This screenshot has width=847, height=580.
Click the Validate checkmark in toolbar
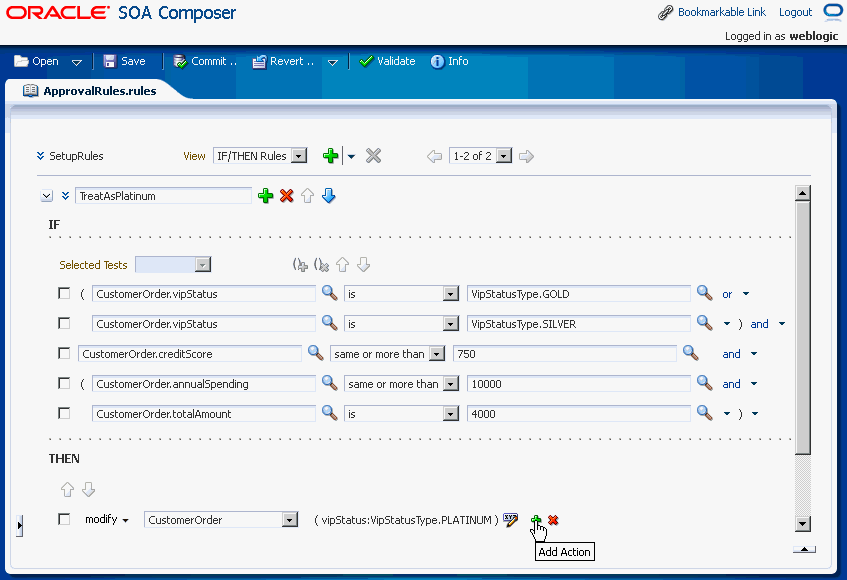pyautogui.click(x=387, y=61)
